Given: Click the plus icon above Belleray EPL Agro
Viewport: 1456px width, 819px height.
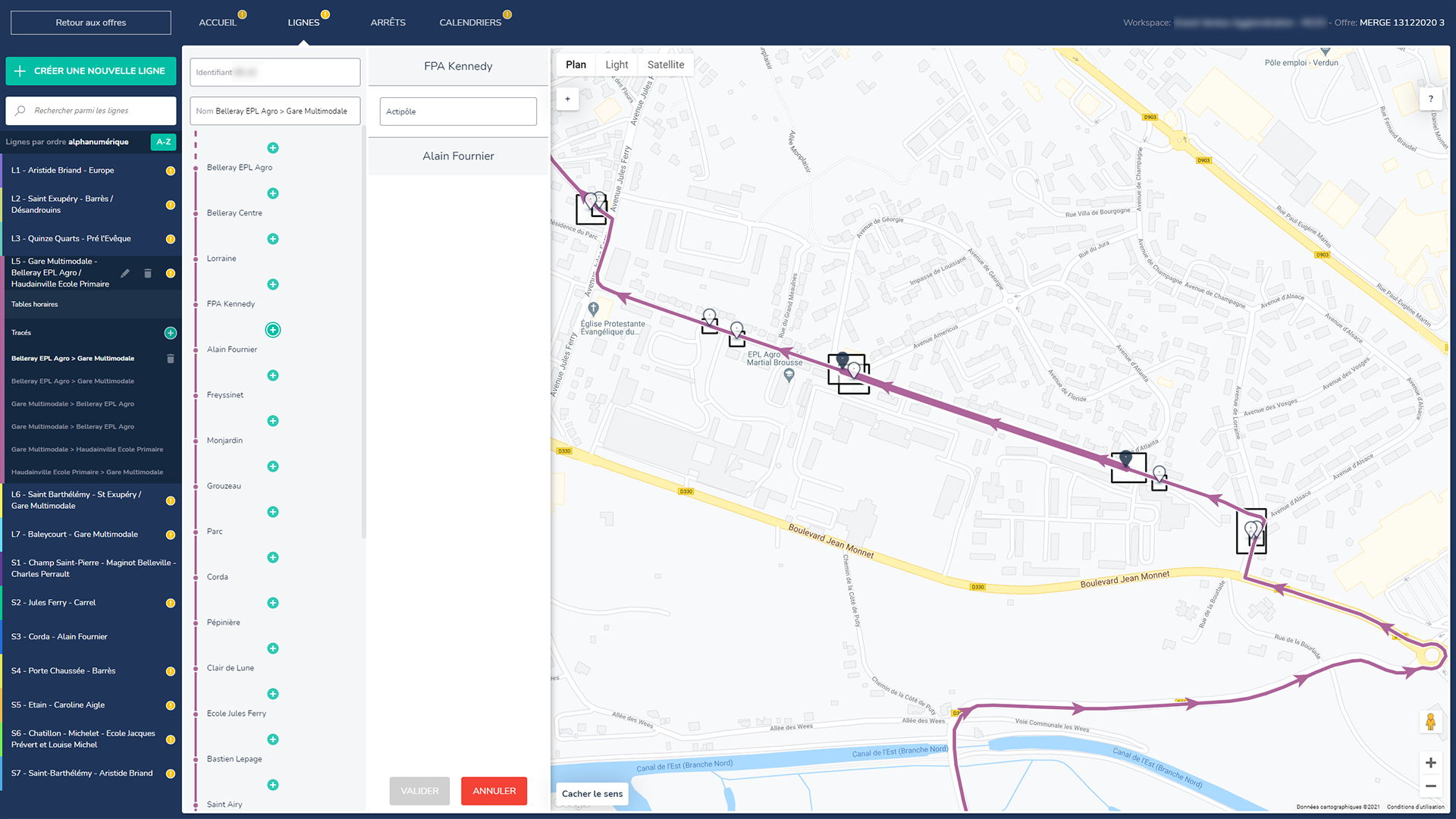Looking at the screenshot, I should pos(273,148).
